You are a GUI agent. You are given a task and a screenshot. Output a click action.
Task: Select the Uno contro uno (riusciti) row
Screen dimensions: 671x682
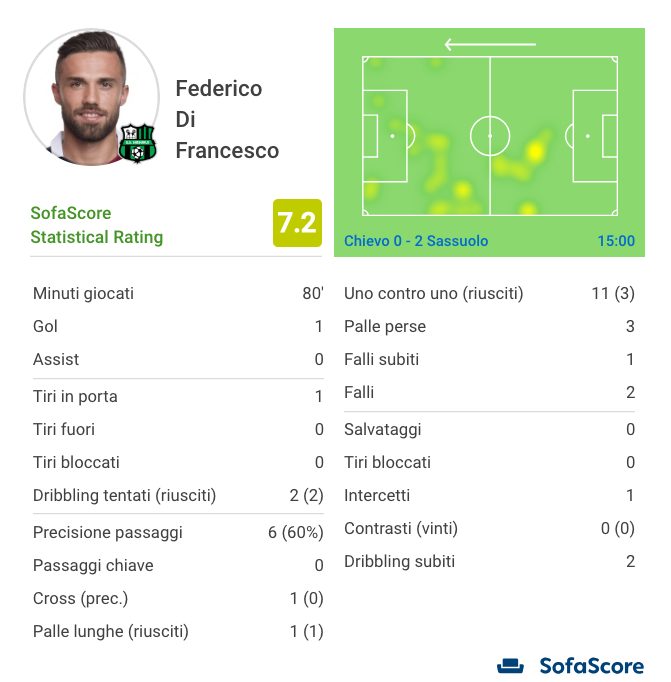[x=489, y=293]
